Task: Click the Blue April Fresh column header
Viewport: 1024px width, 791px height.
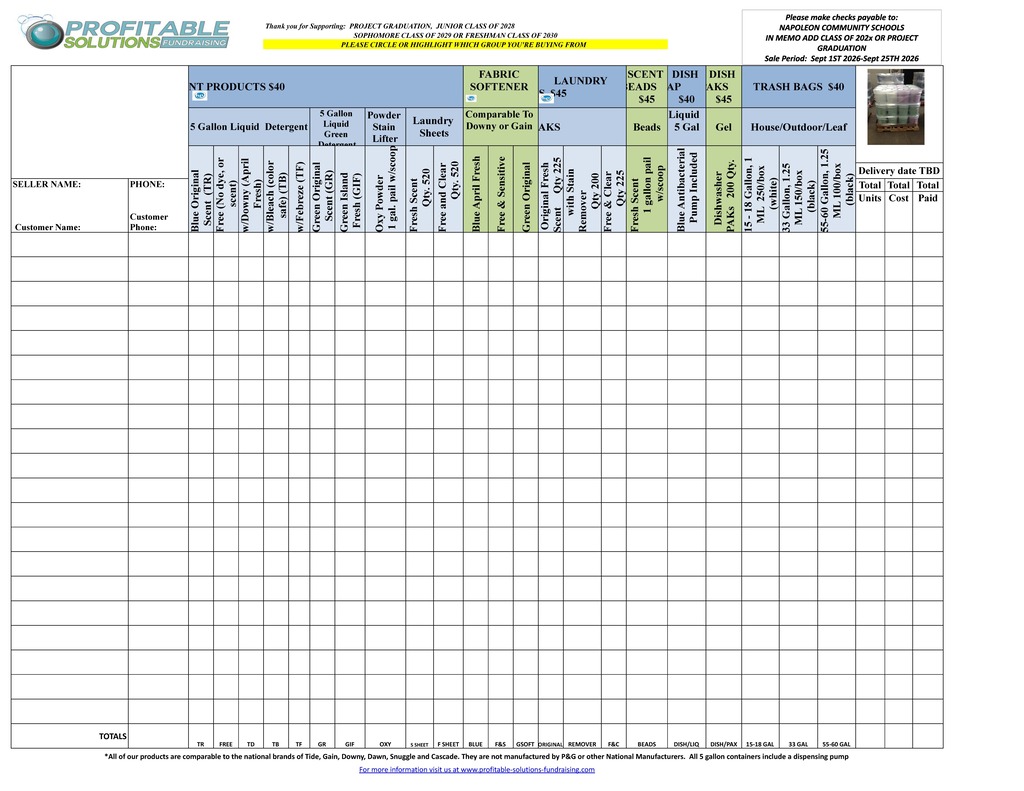Action: (475, 189)
